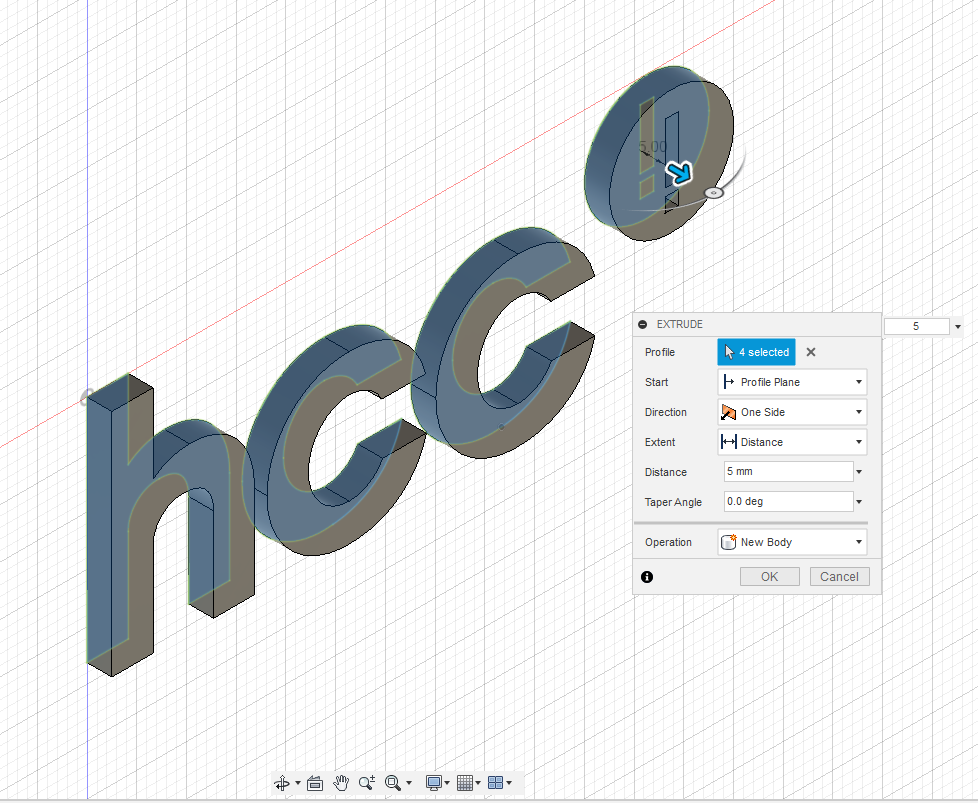Click the Zoom Window fit icon
This screenshot has height=803, width=978.
point(393,782)
